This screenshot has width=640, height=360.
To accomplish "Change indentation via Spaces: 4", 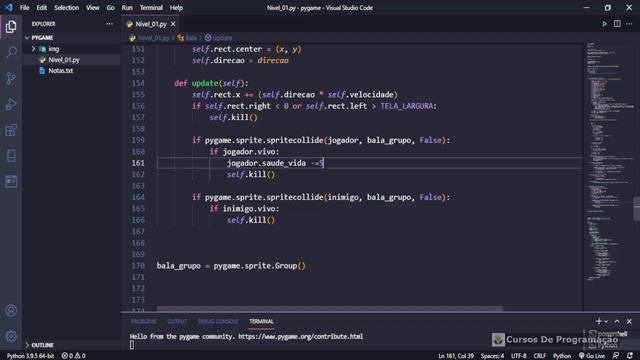I will (492, 356).
